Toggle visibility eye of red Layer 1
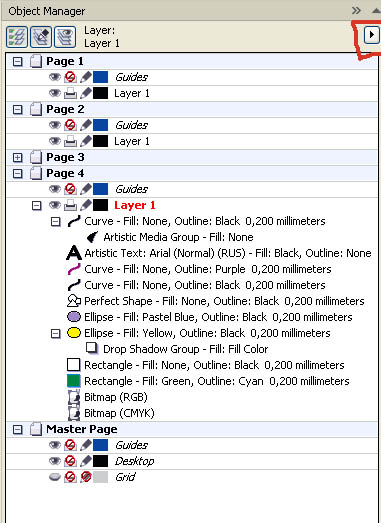Screen dimensions: 381x523 tap(55, 205)
